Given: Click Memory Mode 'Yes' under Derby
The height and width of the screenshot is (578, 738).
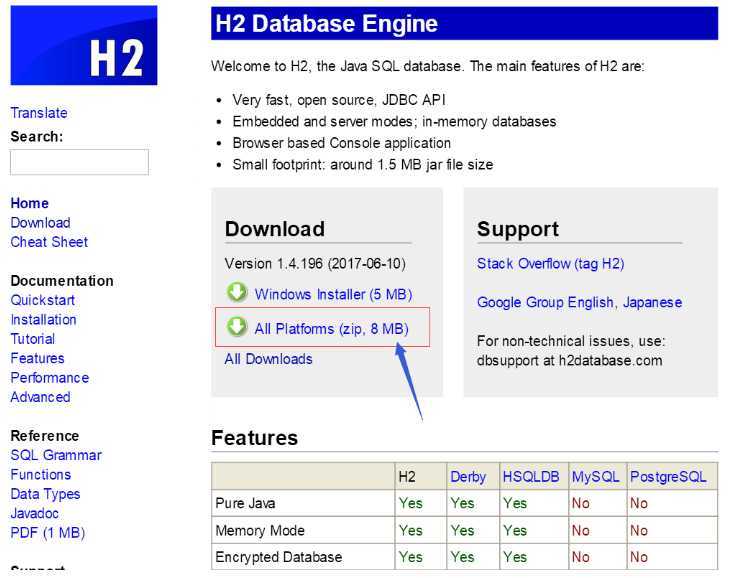Looking at the screenshot, I should (x=462, y=530).
